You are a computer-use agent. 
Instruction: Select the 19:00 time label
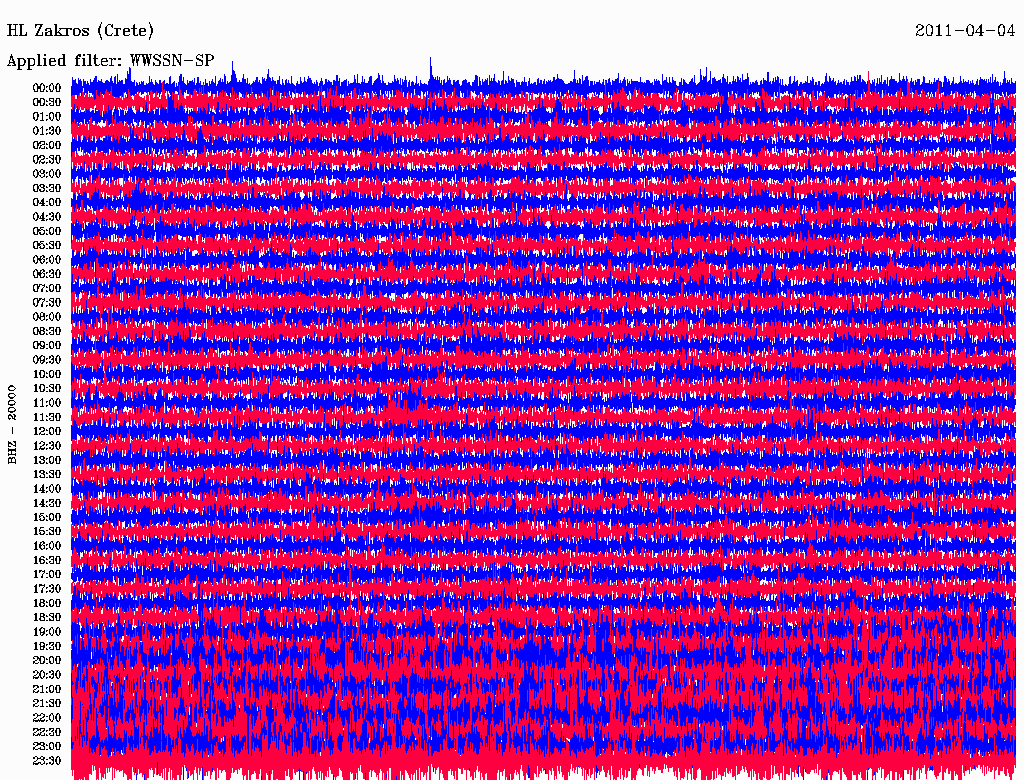[x=46, y=632]
